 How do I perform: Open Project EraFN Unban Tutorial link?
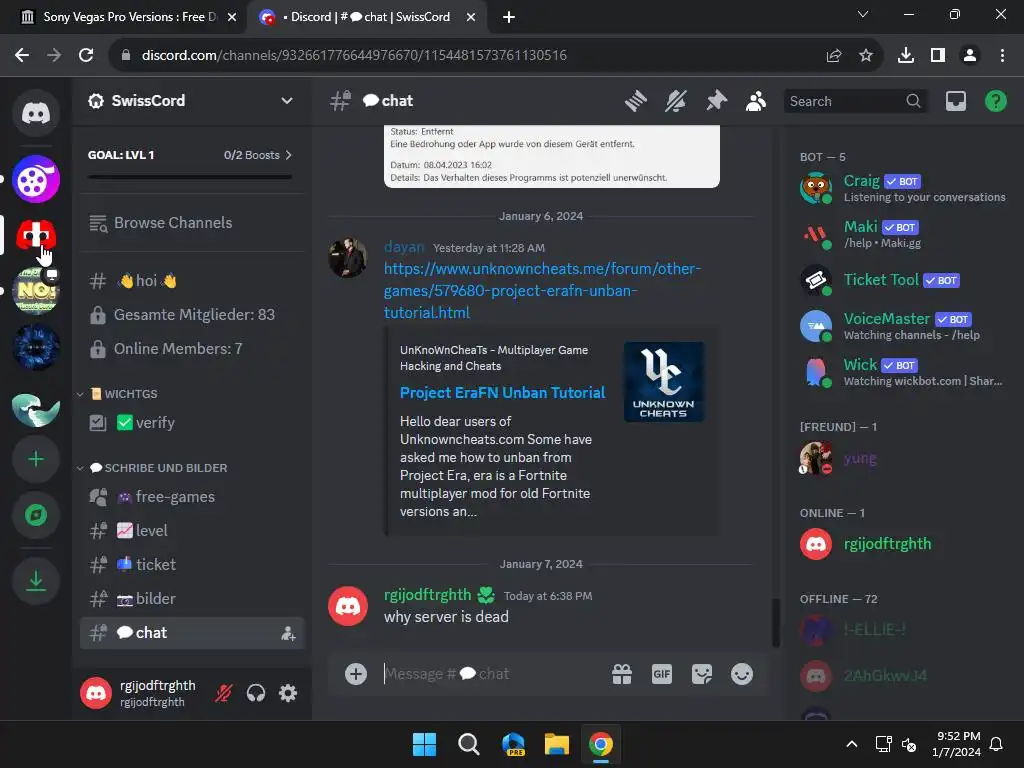[x=502, y=392]
